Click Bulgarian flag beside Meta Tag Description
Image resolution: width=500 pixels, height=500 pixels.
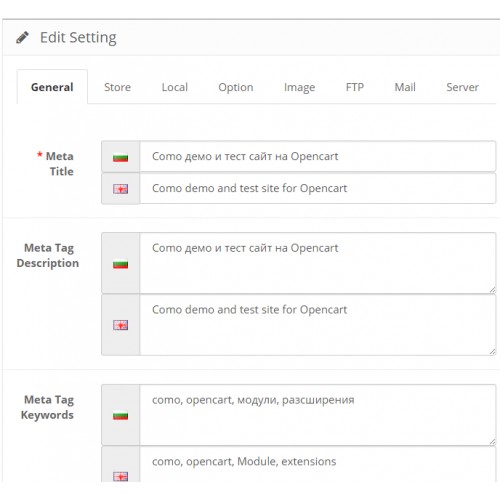[x=120, y=264]
